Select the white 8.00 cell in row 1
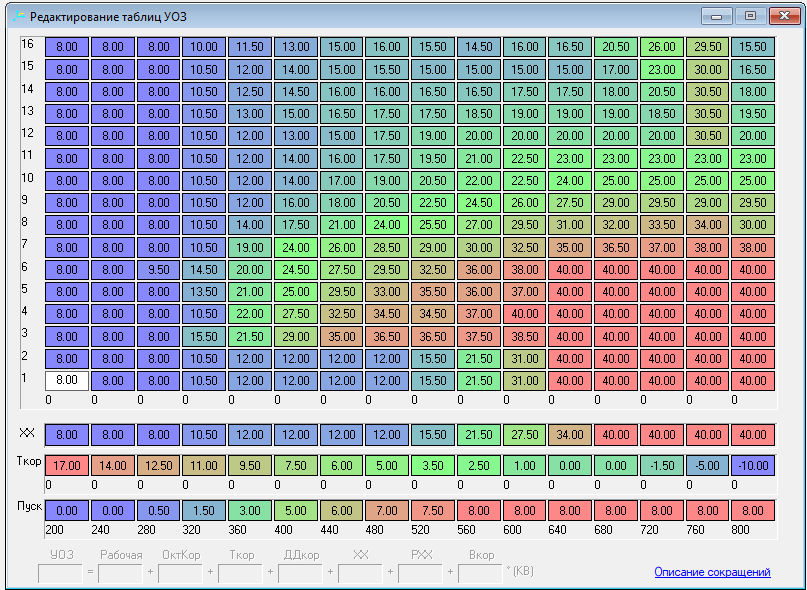 (66, 380)
